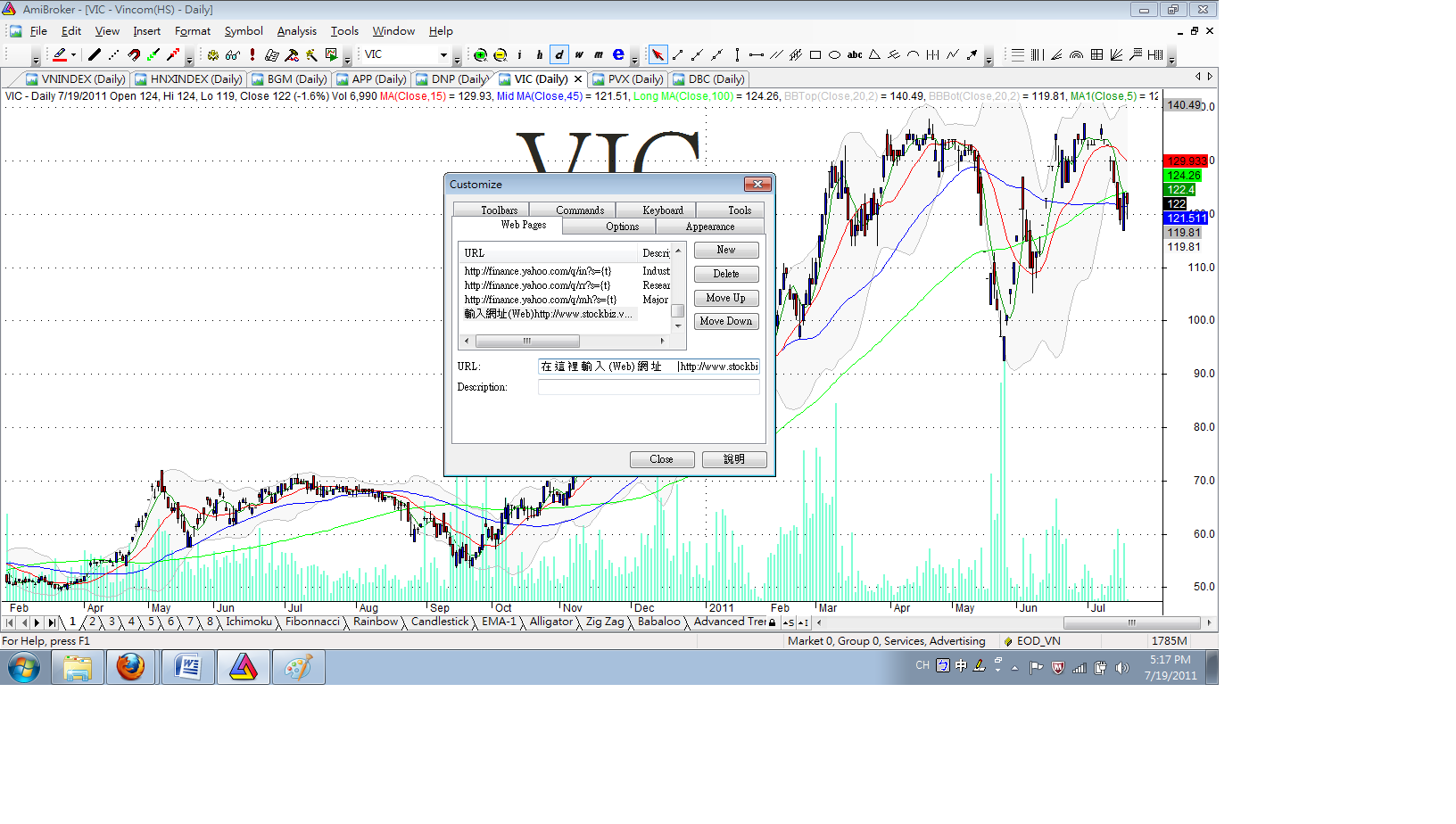Click the Description input field
The width and height of the screenshot is (1456, 824).
649,387
